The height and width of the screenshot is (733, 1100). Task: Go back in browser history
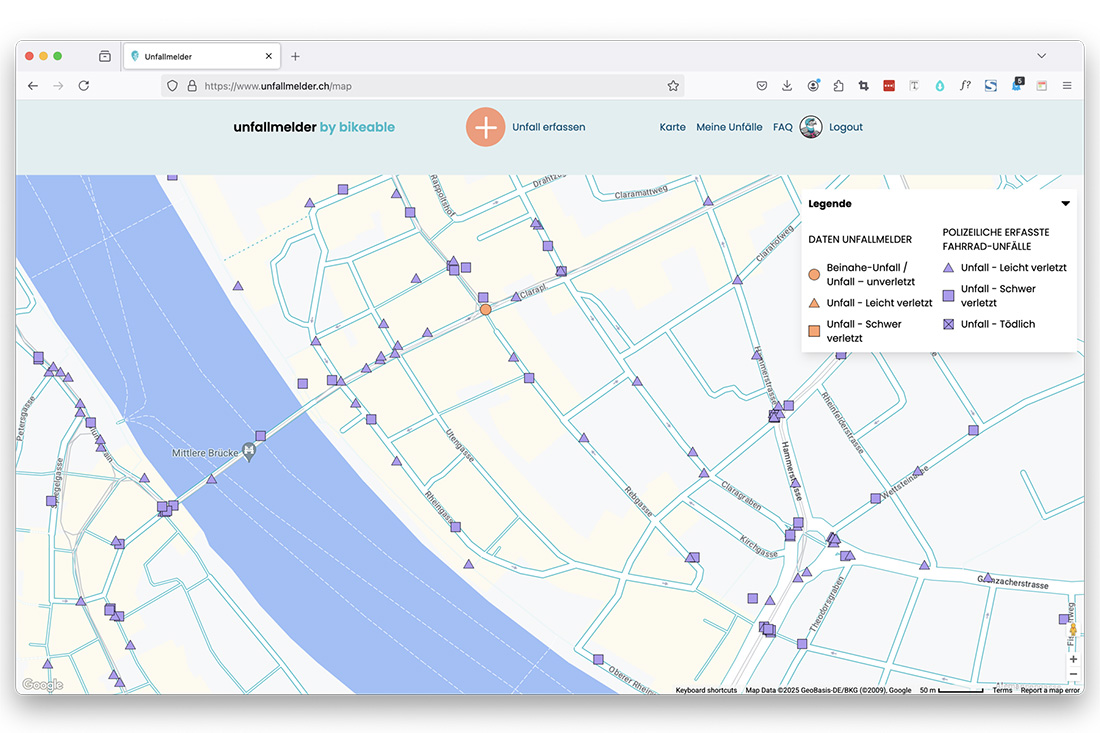[x=33, y=86]
